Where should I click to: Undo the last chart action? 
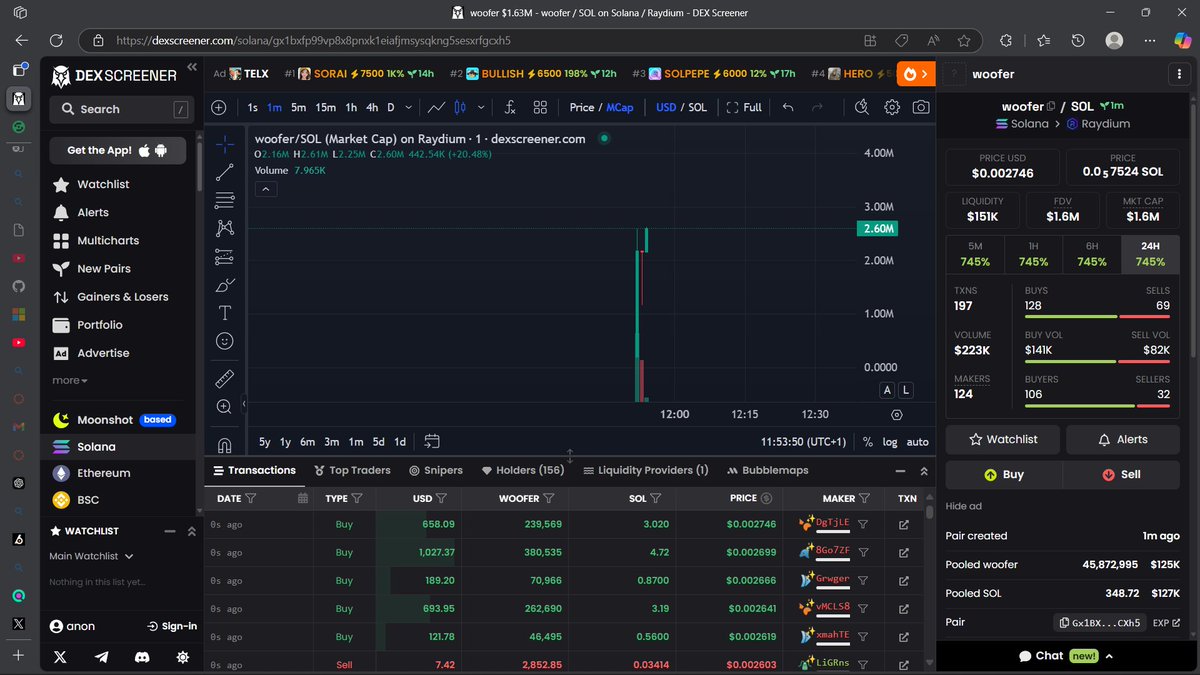pyautogui.click(x=788, y=107)
